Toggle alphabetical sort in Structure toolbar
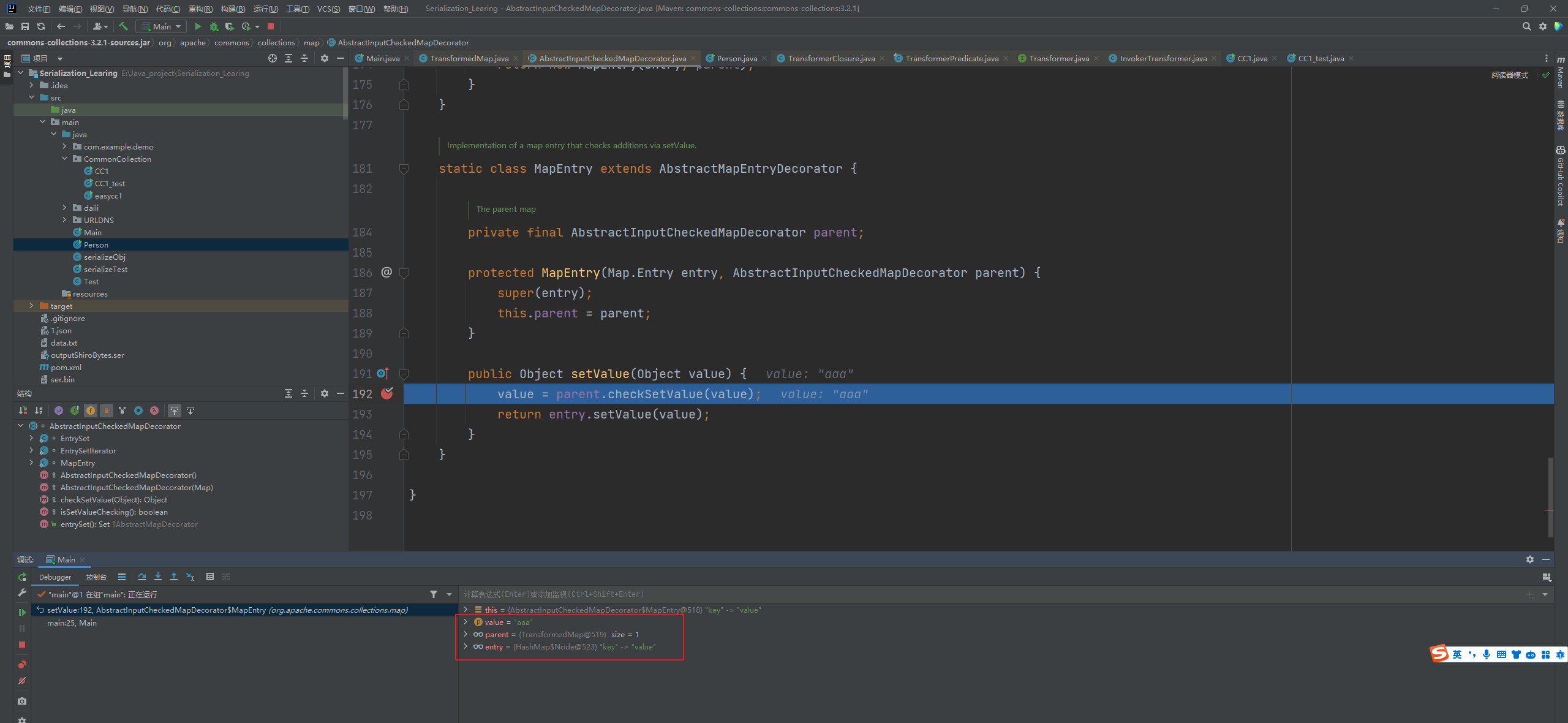This screenshot has height=723, width=1568. click(x=39, y=411)
